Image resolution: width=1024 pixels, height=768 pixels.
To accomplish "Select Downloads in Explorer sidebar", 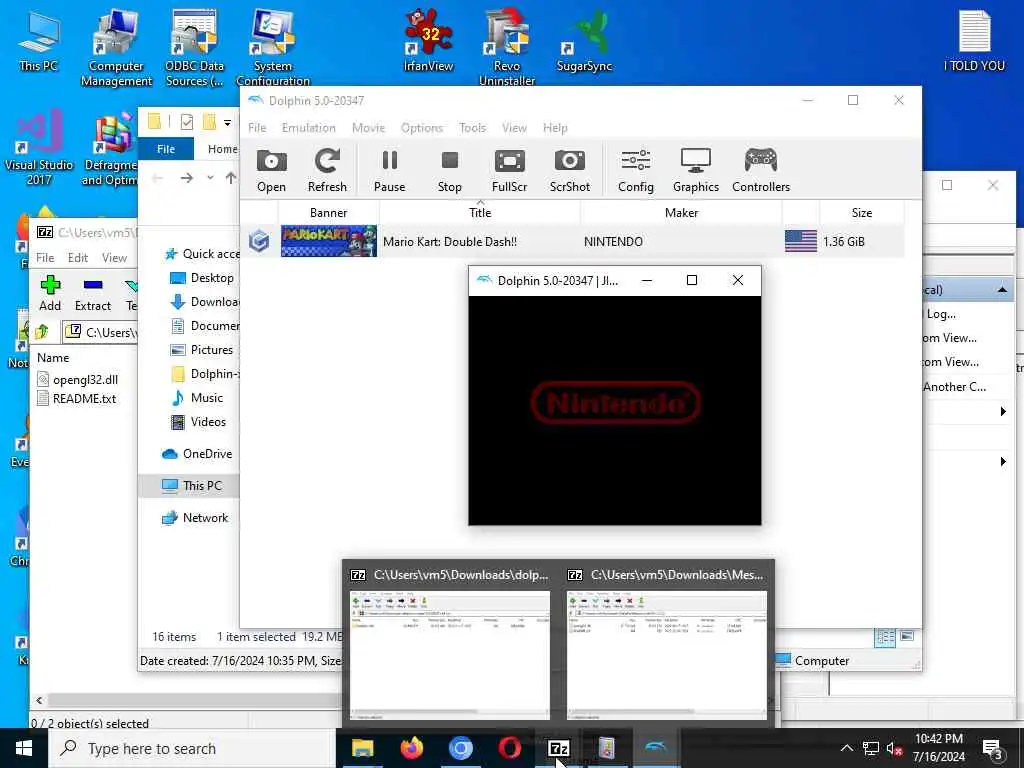I will 204,302.
